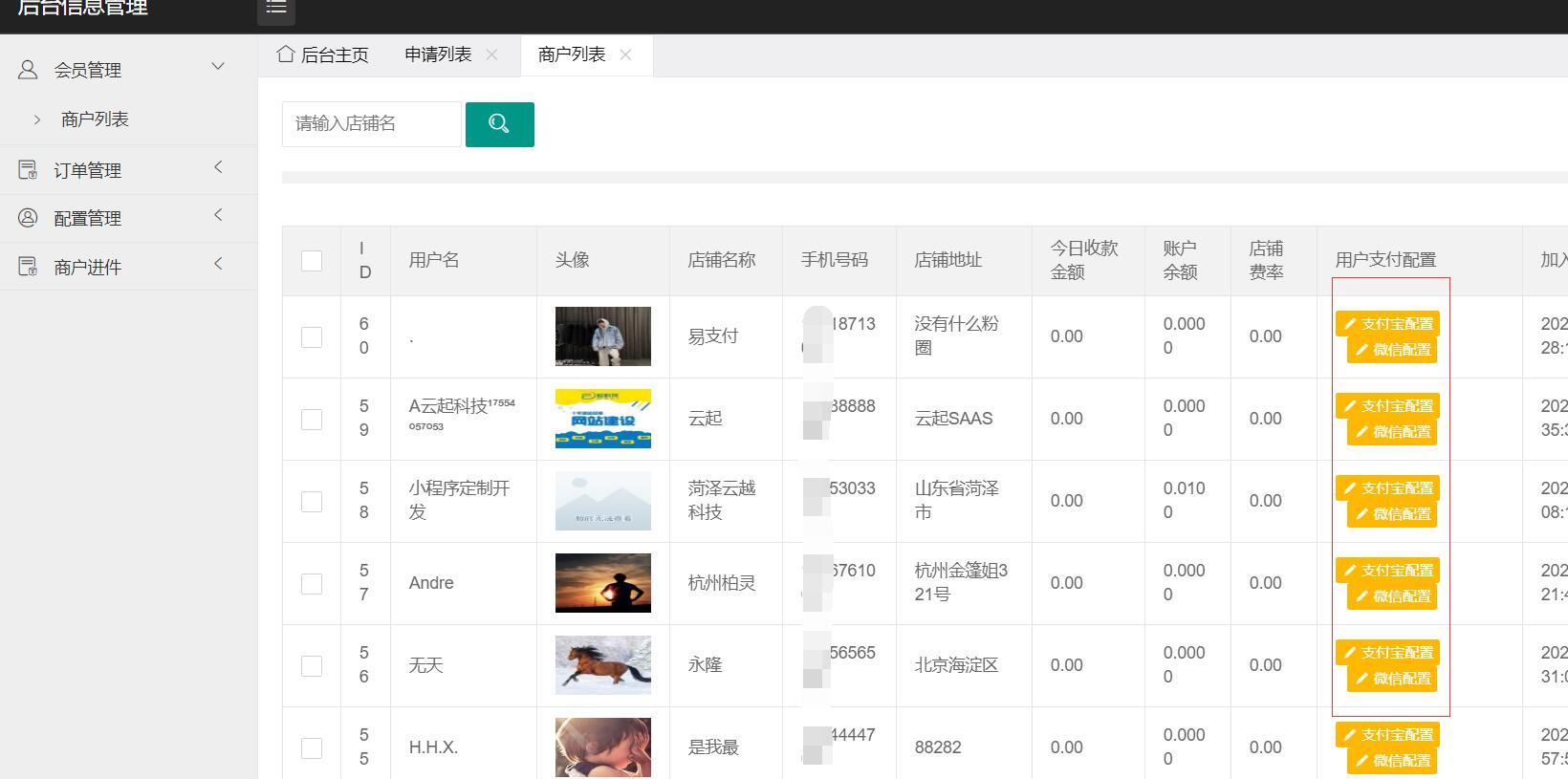The width and height of the screenshot is (1568, 779).
Task: Check the checkbox for row ID 60
Action: pos(312,336)
